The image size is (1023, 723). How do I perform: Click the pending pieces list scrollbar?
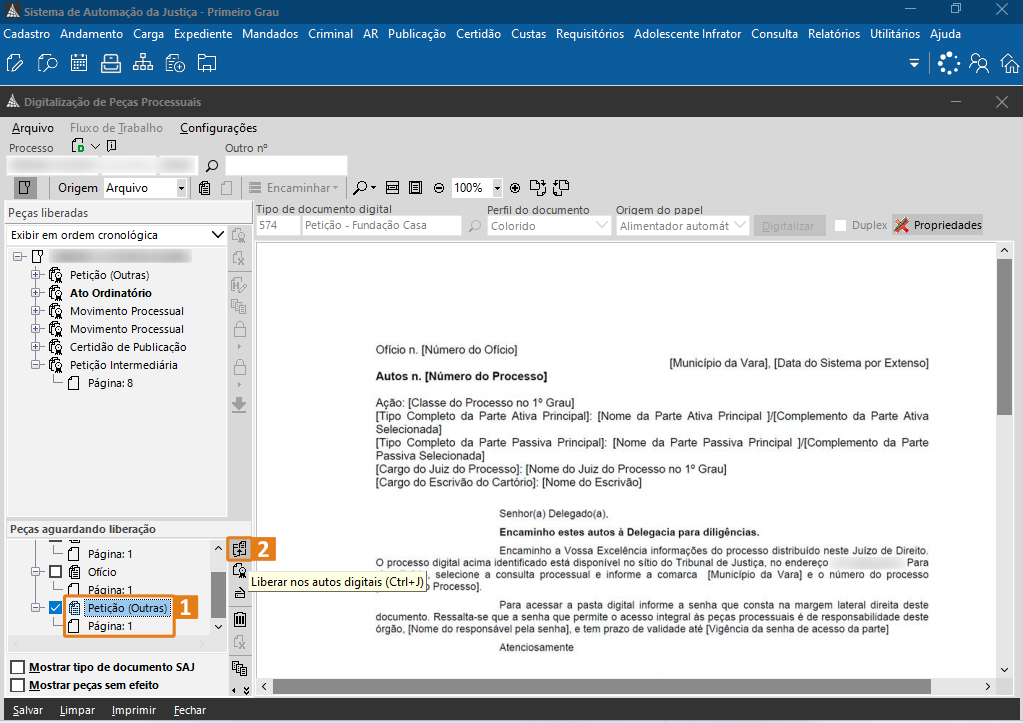218,593
